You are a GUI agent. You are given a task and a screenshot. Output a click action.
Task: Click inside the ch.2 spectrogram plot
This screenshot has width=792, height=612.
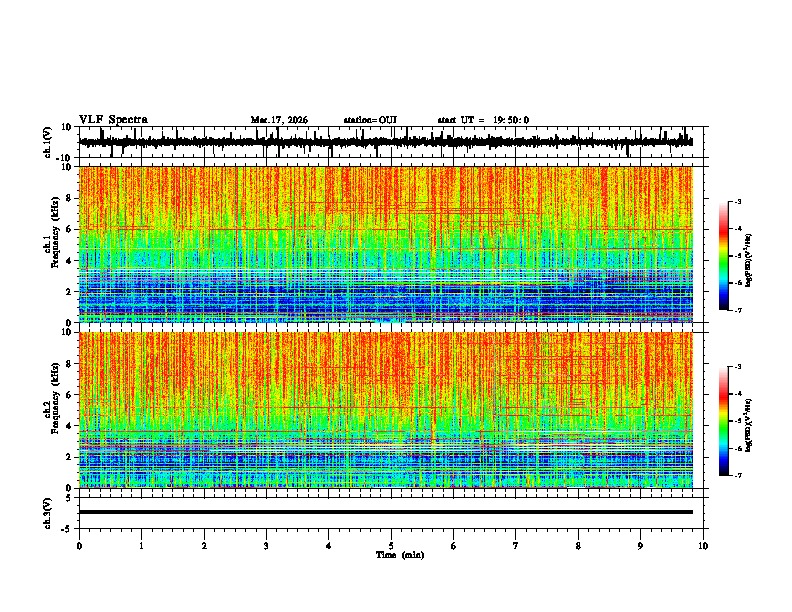tap(386, 410)
